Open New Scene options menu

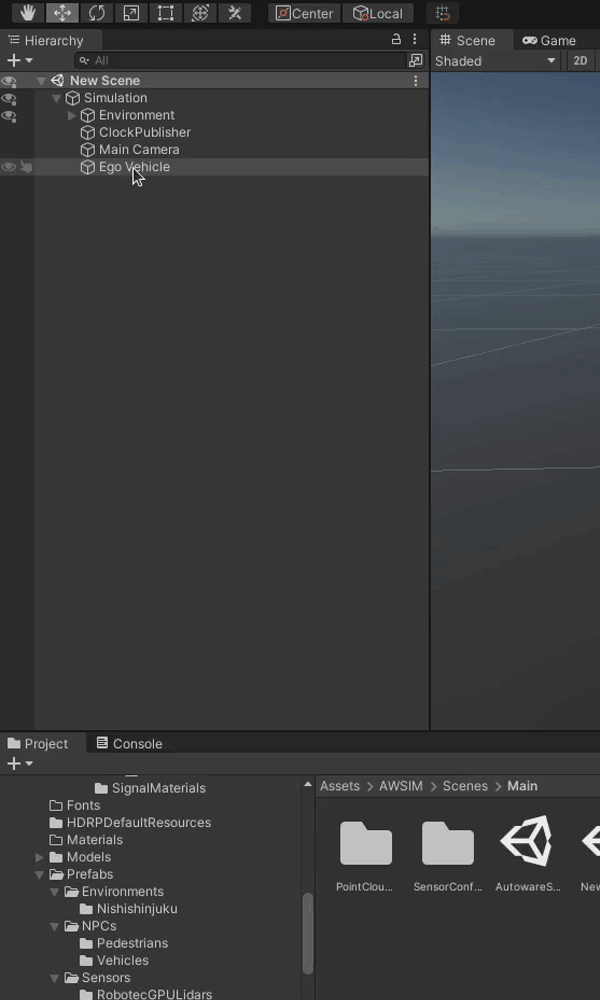point(416,81)
